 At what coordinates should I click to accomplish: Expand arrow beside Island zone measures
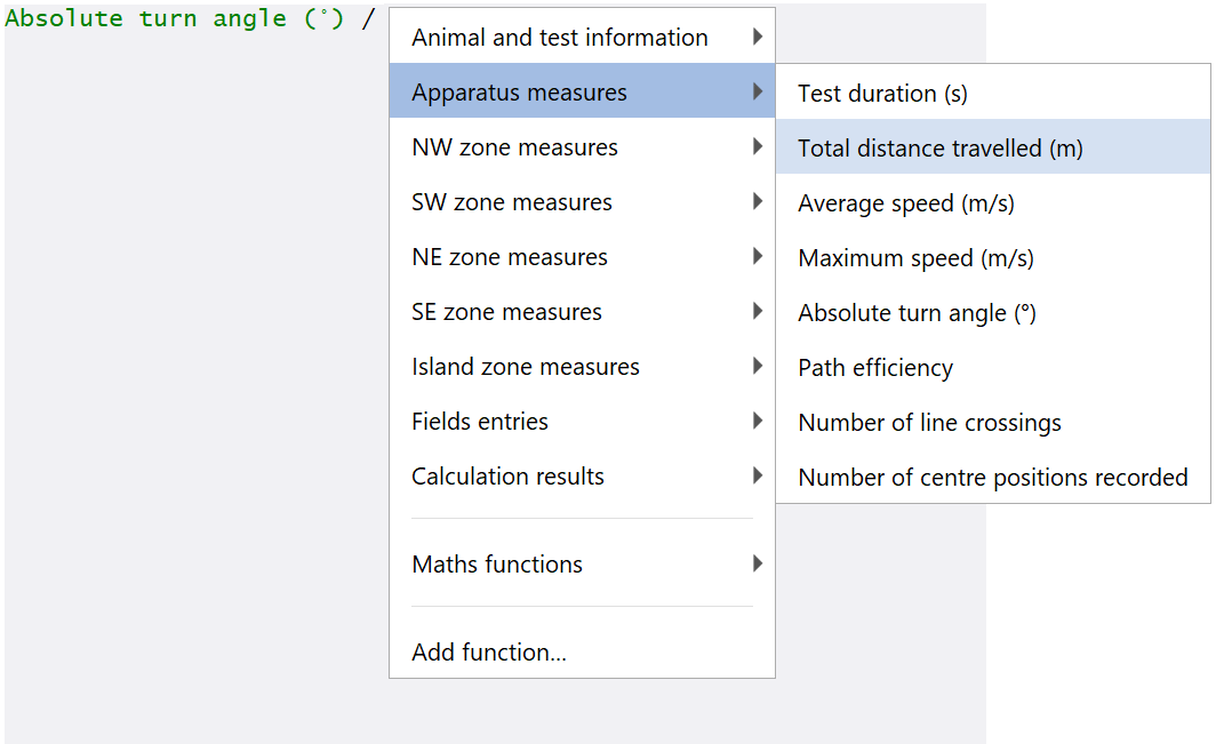pos(757,366)
